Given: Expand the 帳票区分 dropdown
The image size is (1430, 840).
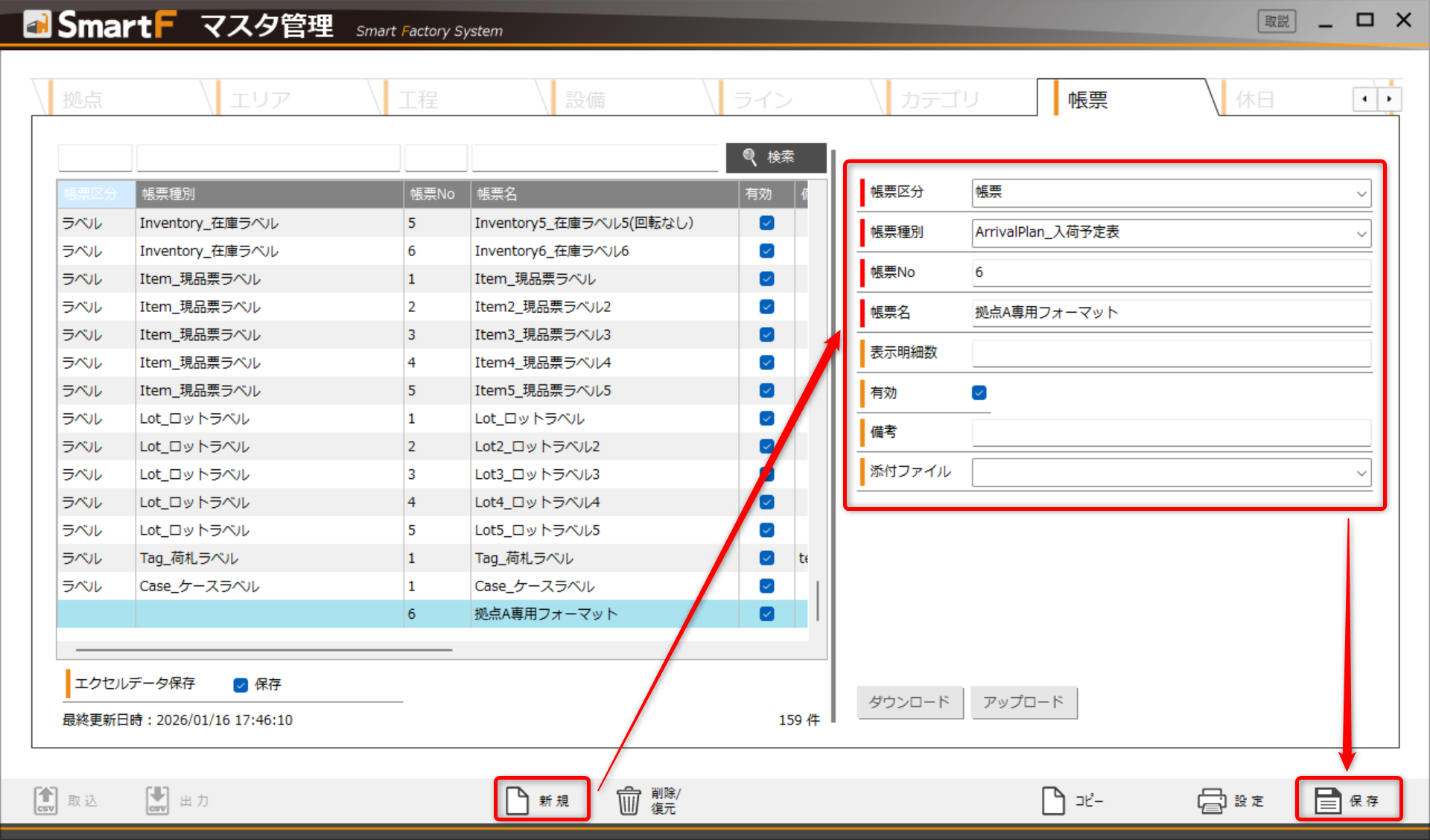Looking at the screenshot, I should click(1361, 194).
